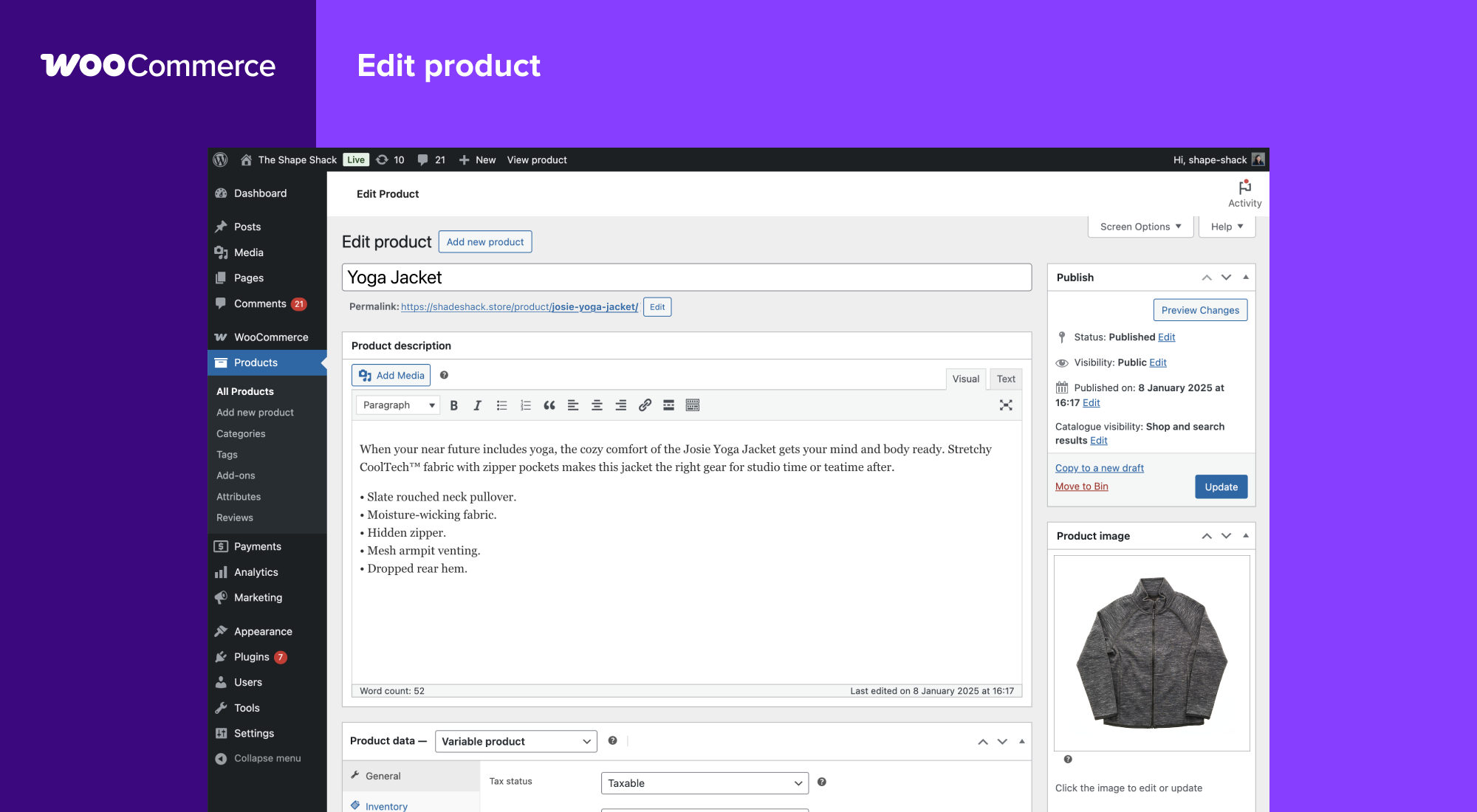Enable distraction-free fullscreen editor mode

pyautogui.click(x=1006, y=405)
